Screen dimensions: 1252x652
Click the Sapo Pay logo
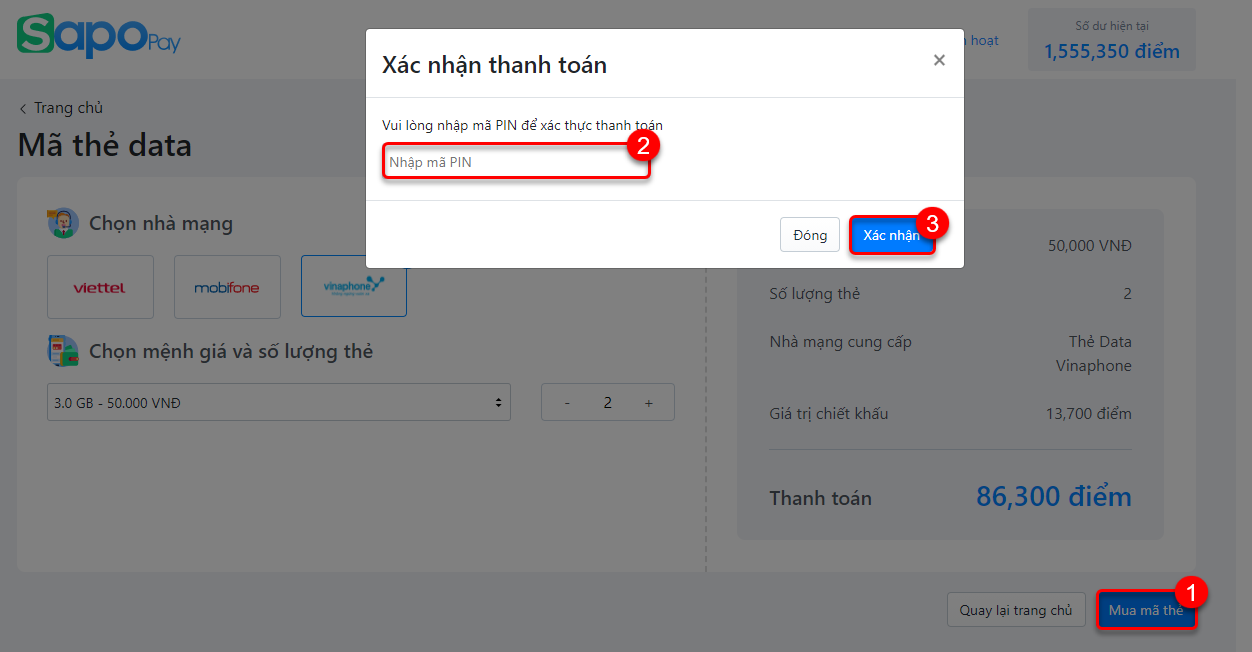99,36
